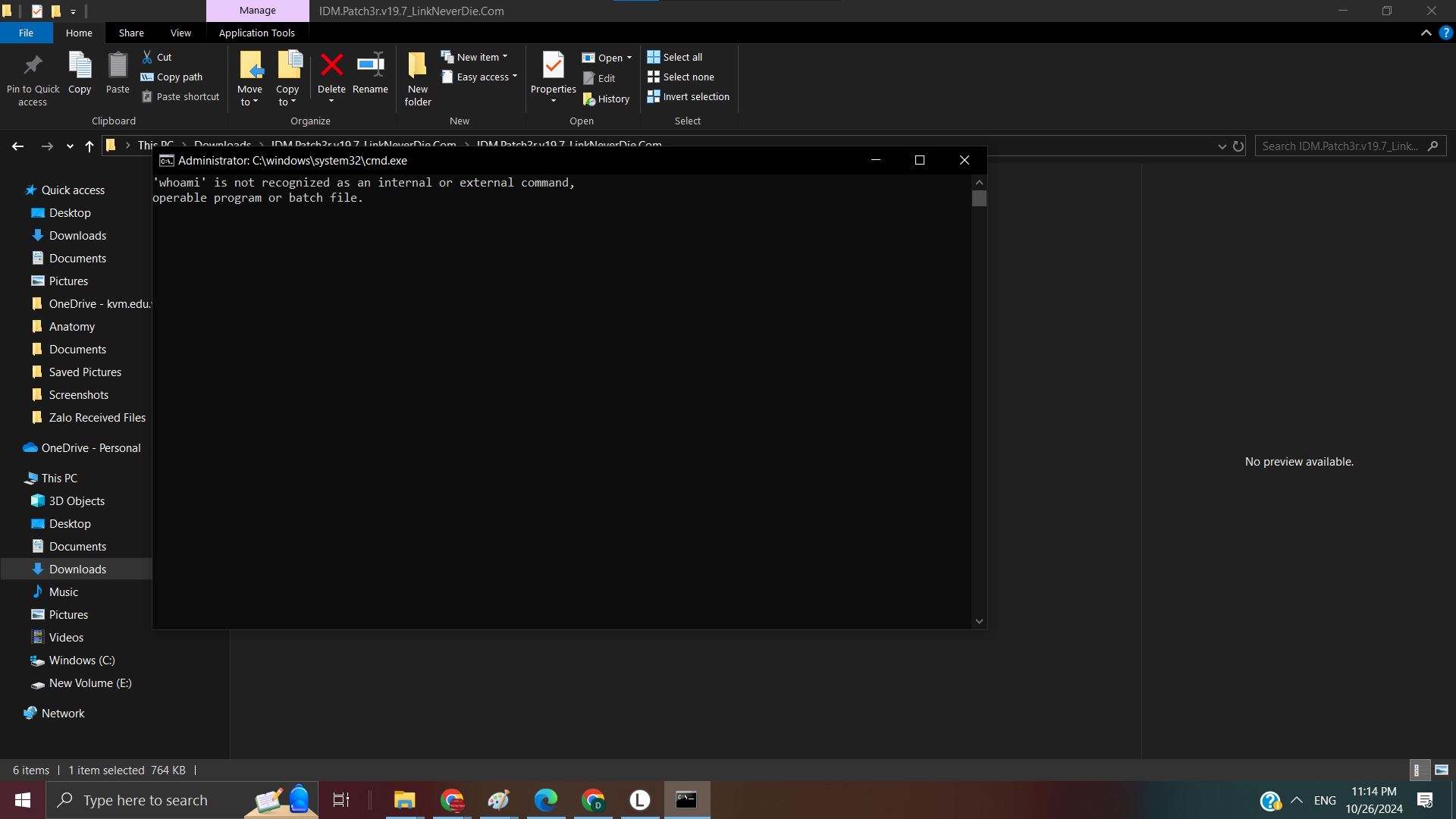The height and width of the screenshot is (819, 1456).
Task: Click the search IDM.Patch3r folder field
Action: pyautogui.click(x=1340, y=146)
